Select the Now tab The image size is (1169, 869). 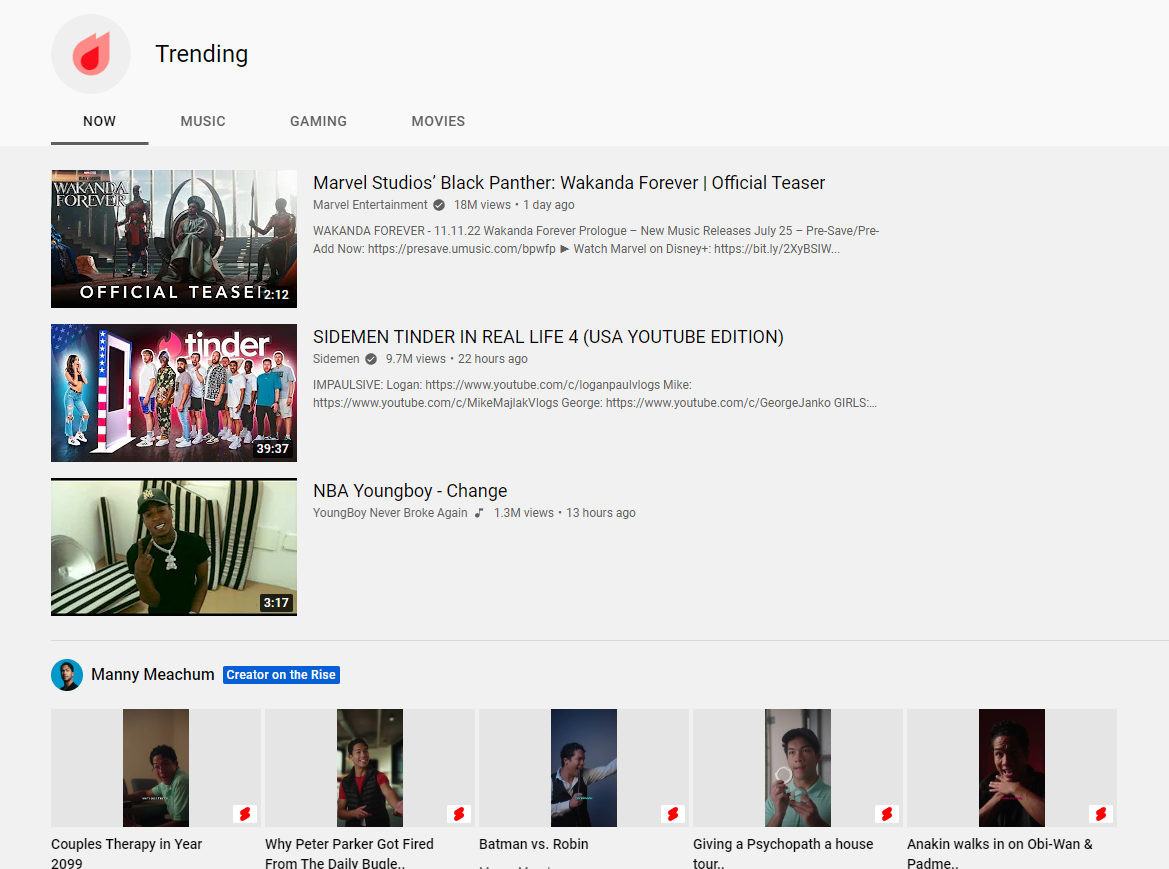pyautogui.click(x=100, y=121)
